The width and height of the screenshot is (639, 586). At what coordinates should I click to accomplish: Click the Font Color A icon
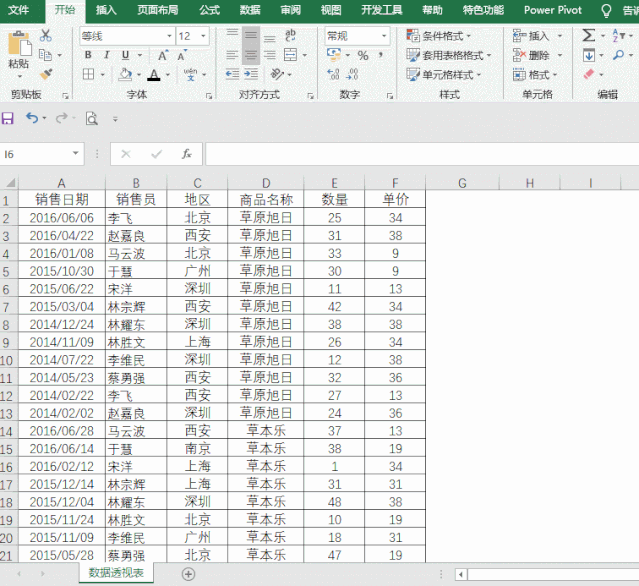tap(154, 74)
